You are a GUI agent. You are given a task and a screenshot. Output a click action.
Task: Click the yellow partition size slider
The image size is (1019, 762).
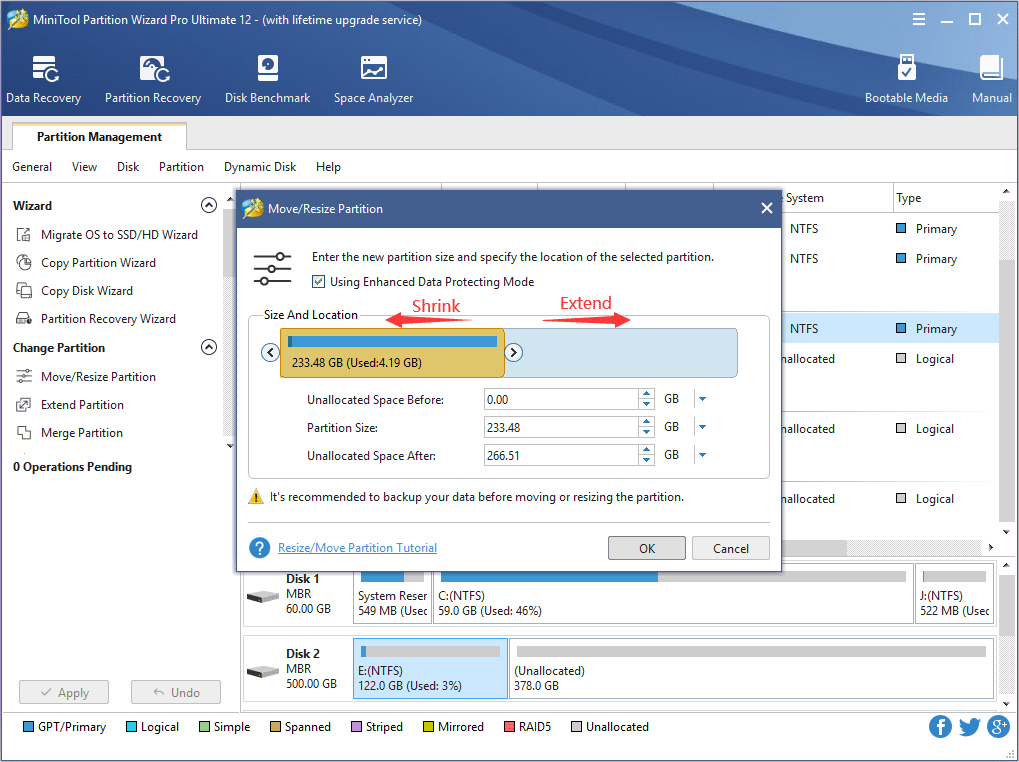[x=392, y=352]
